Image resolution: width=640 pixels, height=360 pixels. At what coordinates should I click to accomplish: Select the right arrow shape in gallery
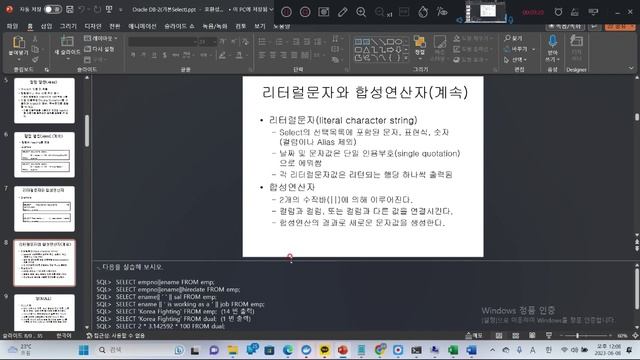tap(390, 49)
